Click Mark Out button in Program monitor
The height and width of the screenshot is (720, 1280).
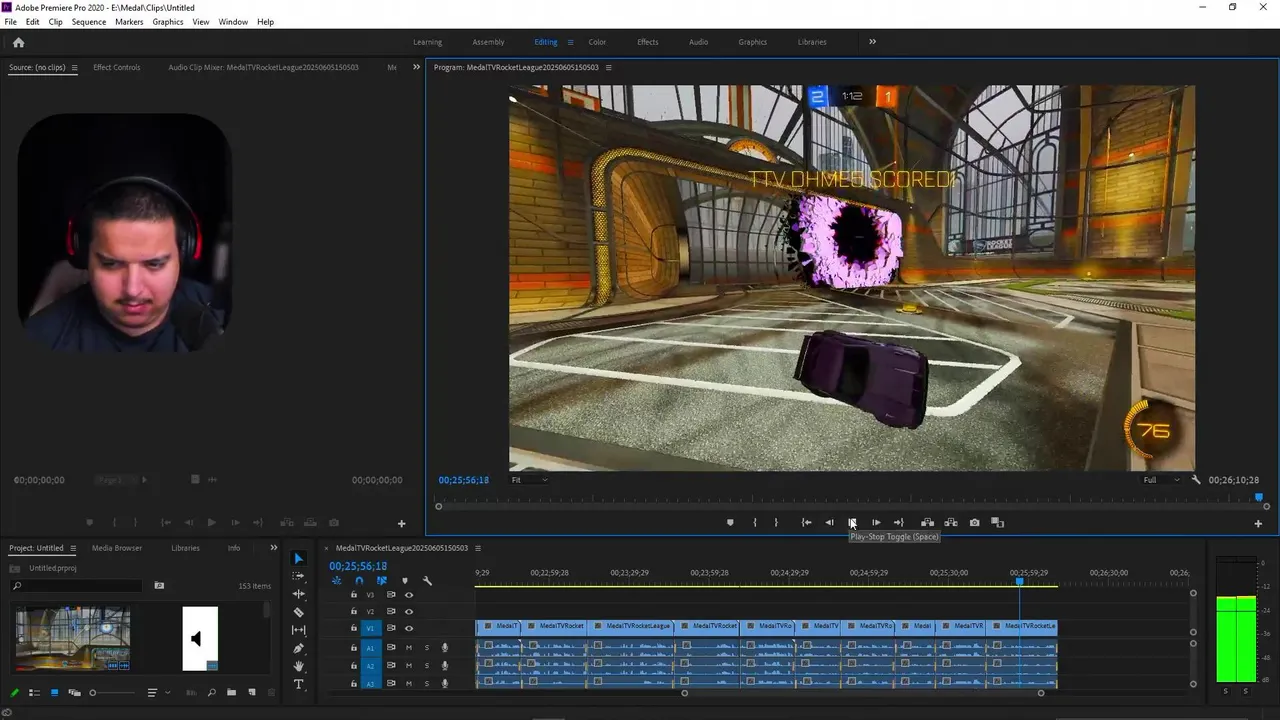point(776,522)
